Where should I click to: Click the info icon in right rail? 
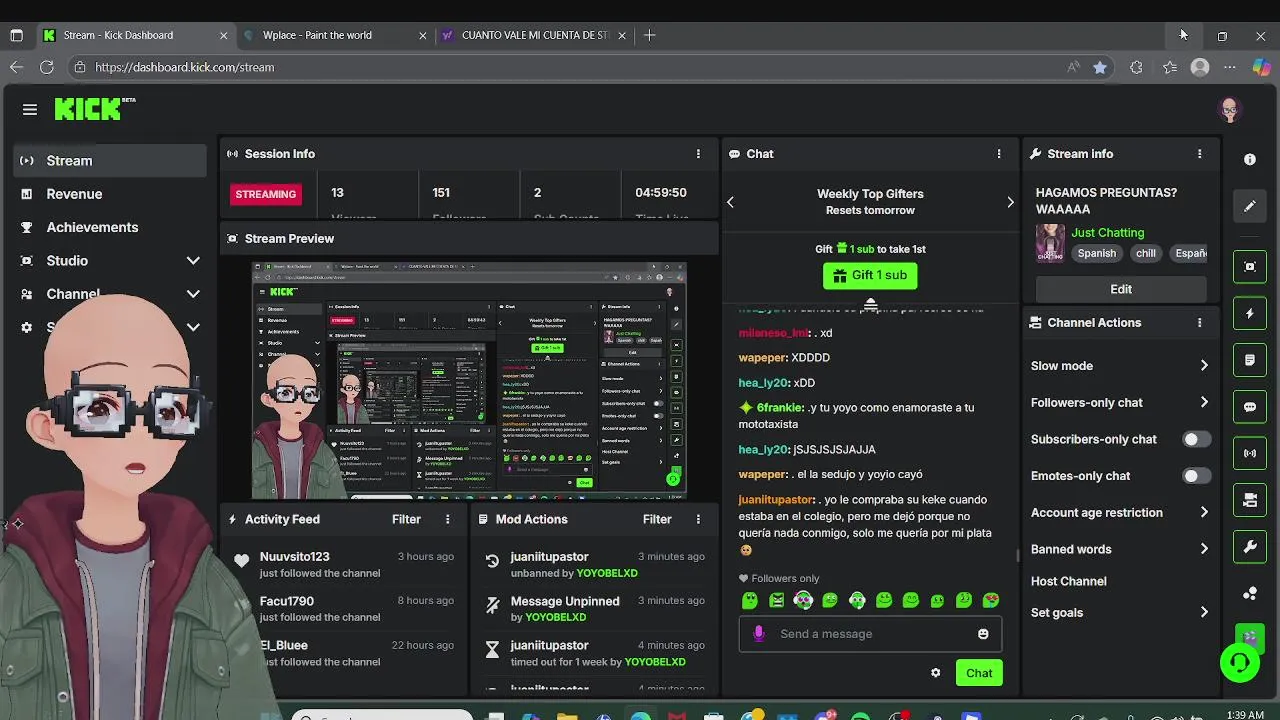(1250, 160)
